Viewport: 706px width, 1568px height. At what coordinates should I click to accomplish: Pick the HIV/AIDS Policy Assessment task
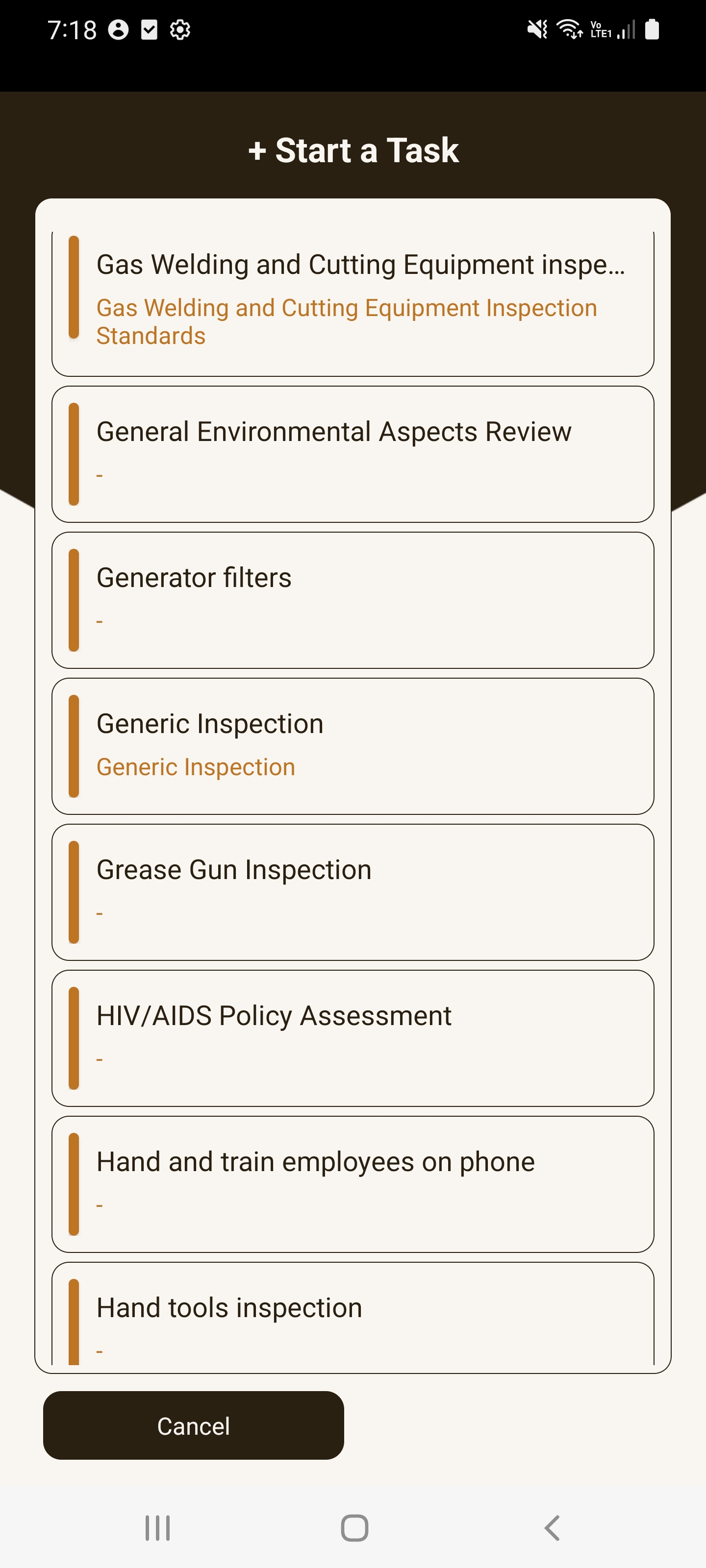click(353, 1038)
